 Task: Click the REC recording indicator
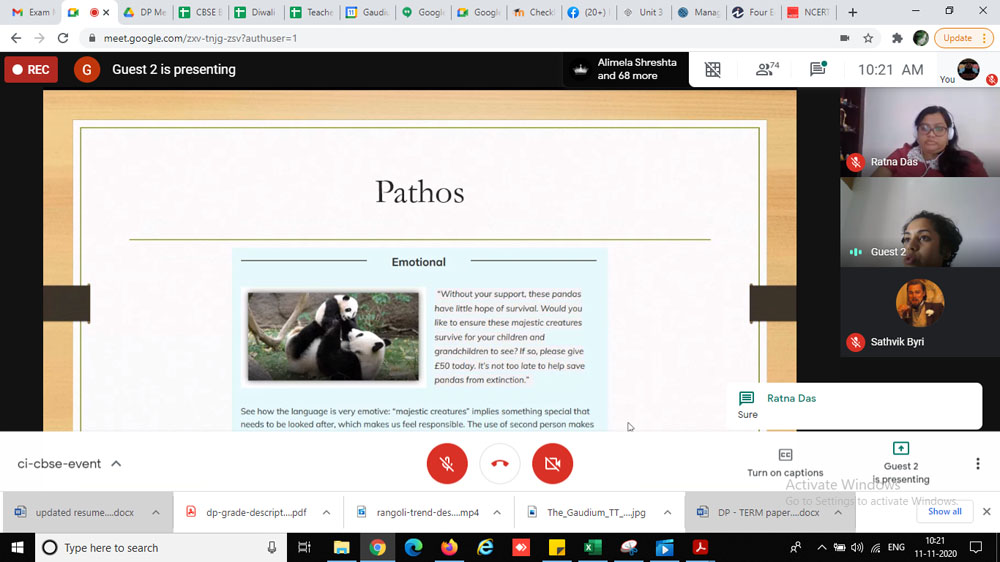(x=31, y=70)
